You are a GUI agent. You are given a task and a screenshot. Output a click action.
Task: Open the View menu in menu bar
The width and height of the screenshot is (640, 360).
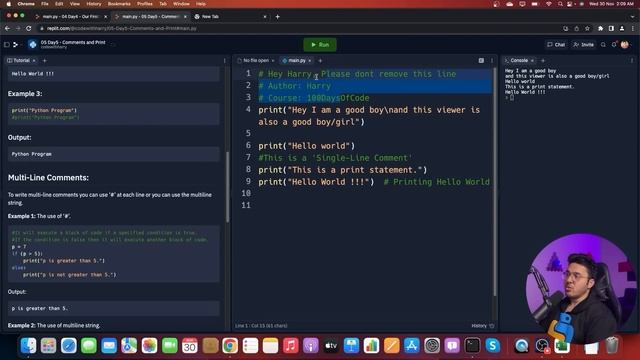click(x=75, y=4)
